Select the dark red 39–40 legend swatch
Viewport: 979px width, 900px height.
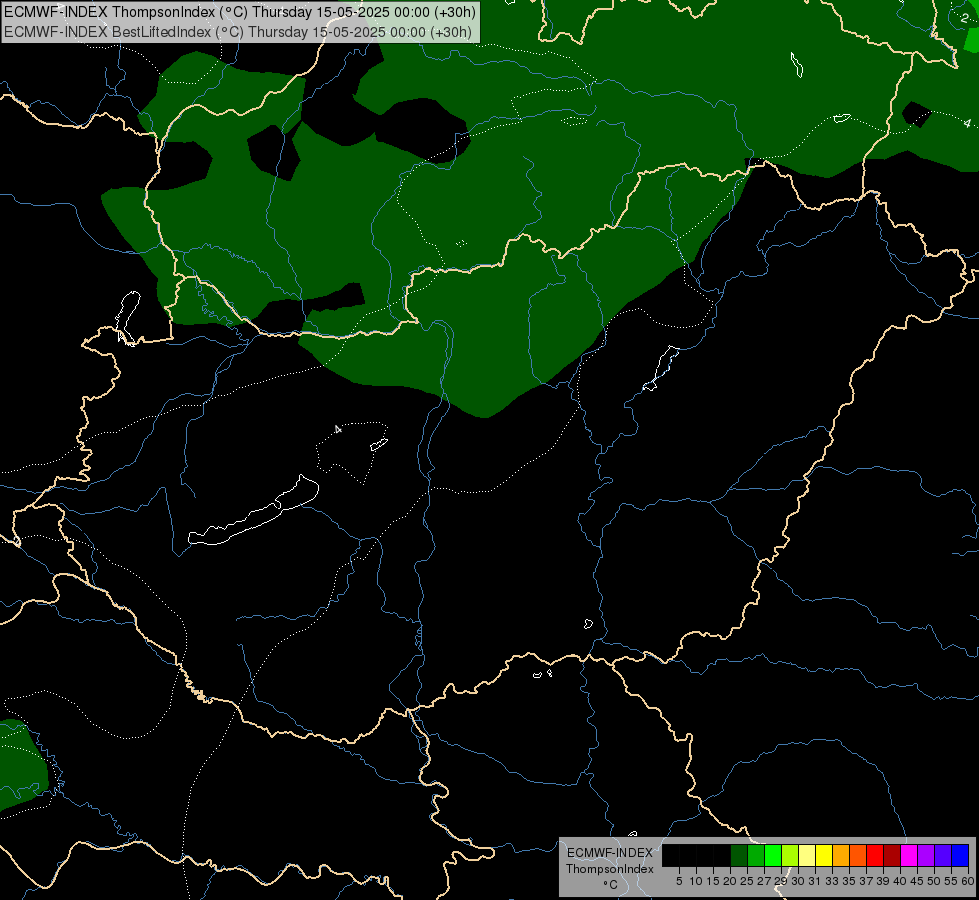[892, 855]
